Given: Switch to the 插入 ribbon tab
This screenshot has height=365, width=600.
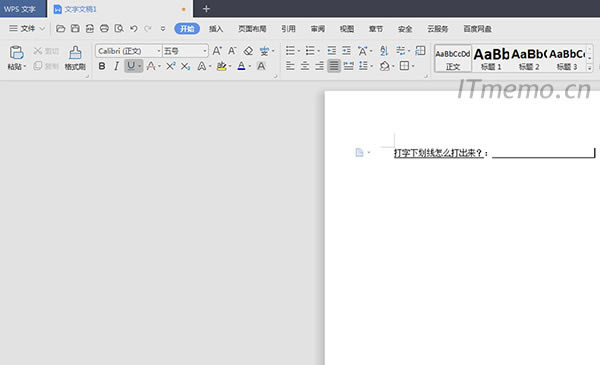Looking at the screenshot, I should click(216, 29).
